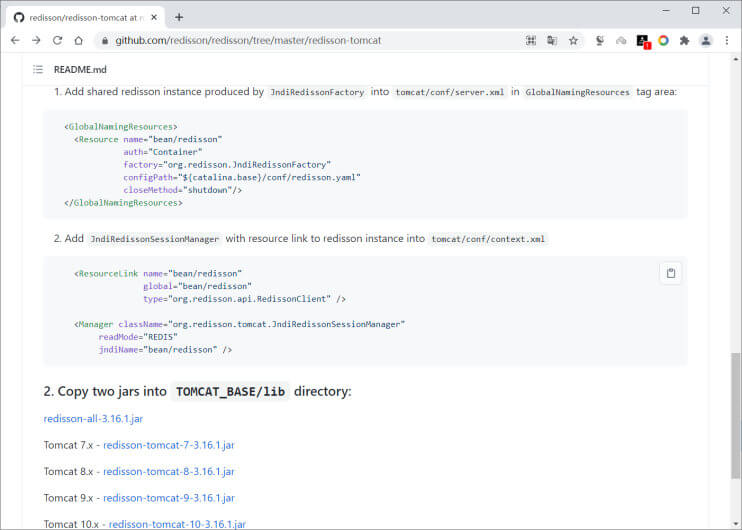Open the QR code generator icon
Screen dimensions: 742x530
point(531,41)
